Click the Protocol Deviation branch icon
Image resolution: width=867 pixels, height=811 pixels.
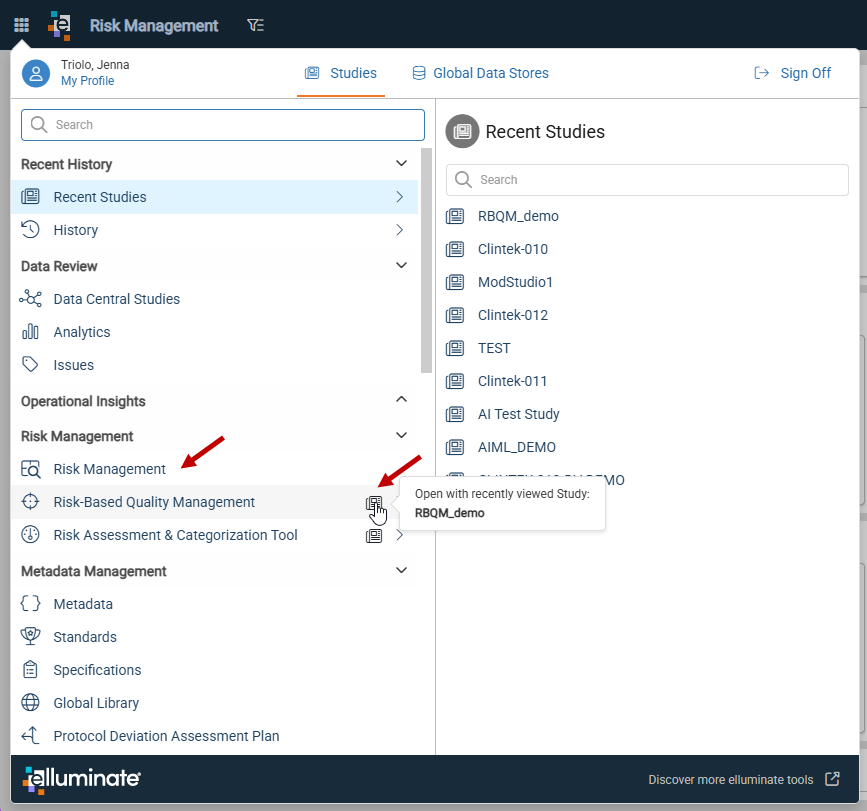point(30,736)
